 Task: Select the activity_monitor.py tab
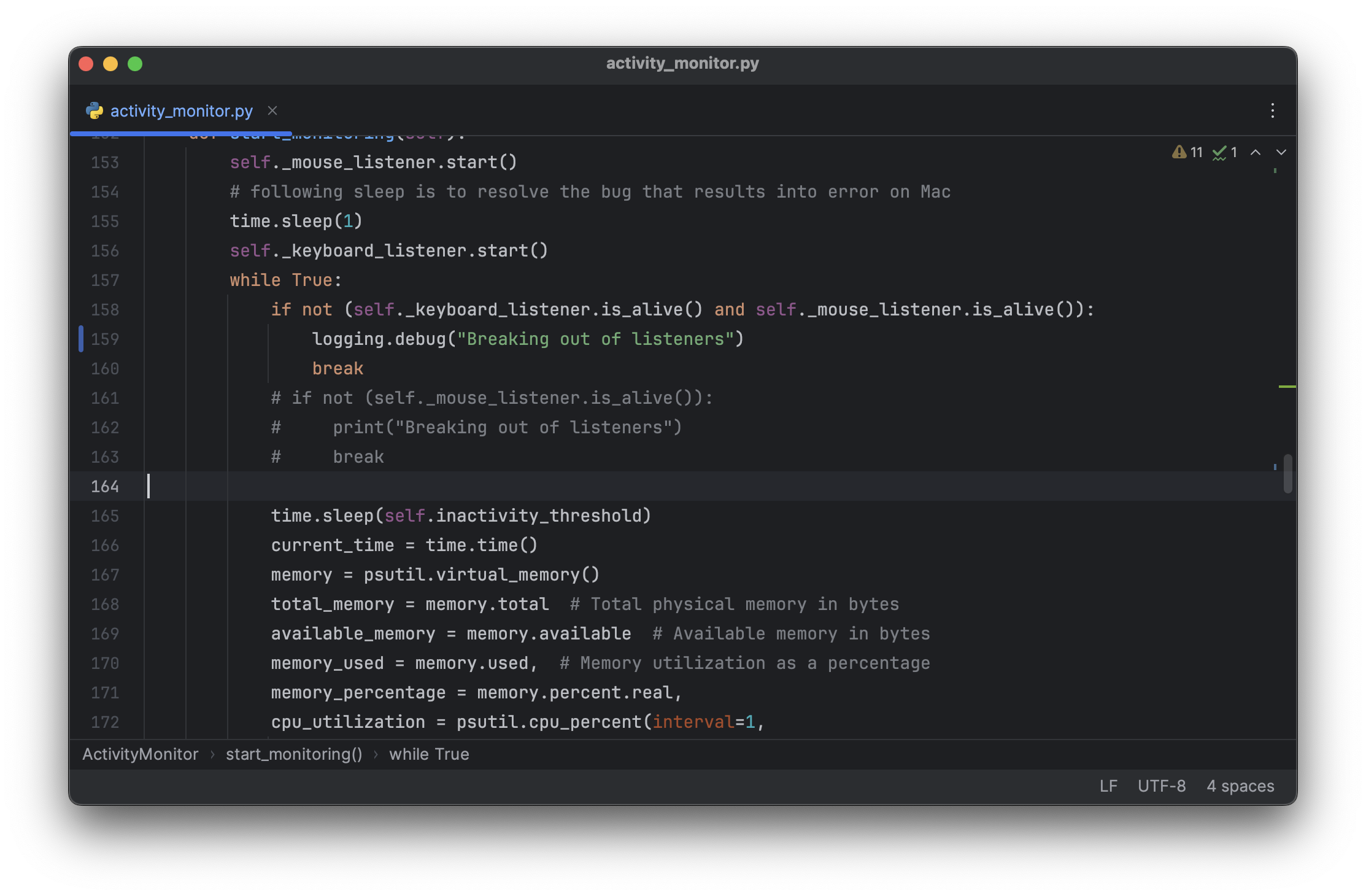coord(181,110)
